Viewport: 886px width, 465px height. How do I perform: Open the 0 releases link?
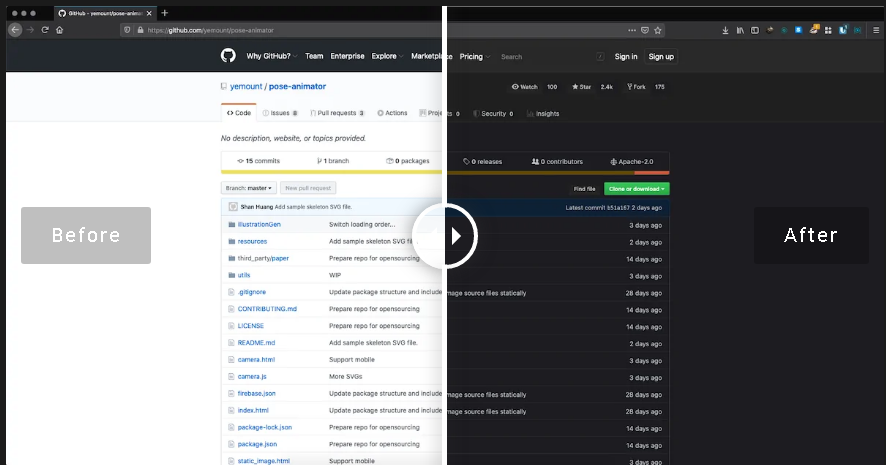[483, 162]
